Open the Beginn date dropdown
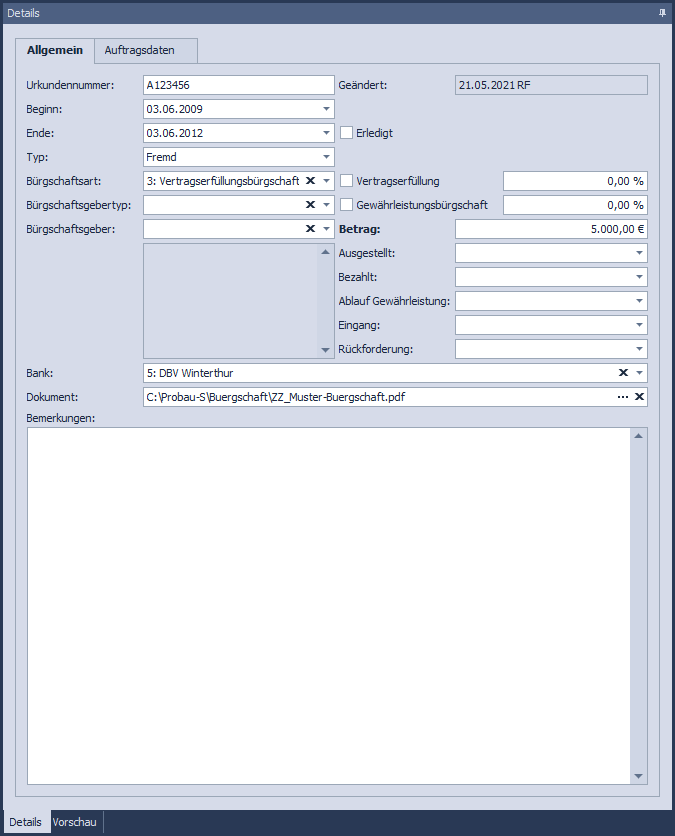The width and height of the screenshot is (675, 836). click(x=326, y=109)
